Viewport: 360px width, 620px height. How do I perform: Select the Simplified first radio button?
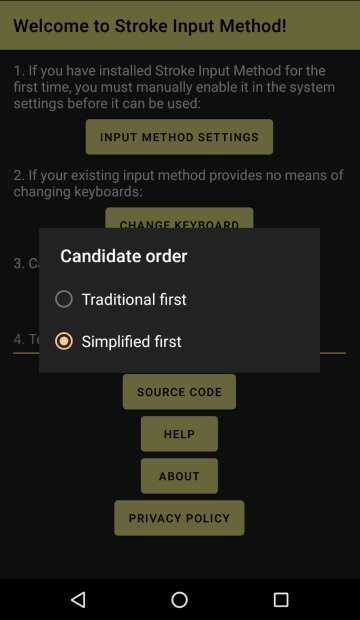[x=64, y=341]
